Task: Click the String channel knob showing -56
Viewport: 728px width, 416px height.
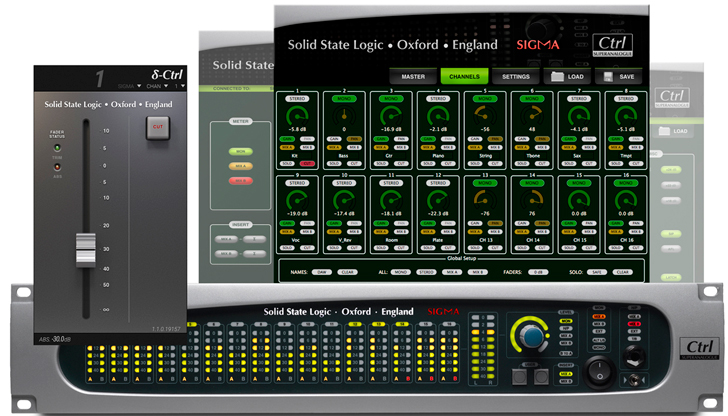Action: point(485,115)
